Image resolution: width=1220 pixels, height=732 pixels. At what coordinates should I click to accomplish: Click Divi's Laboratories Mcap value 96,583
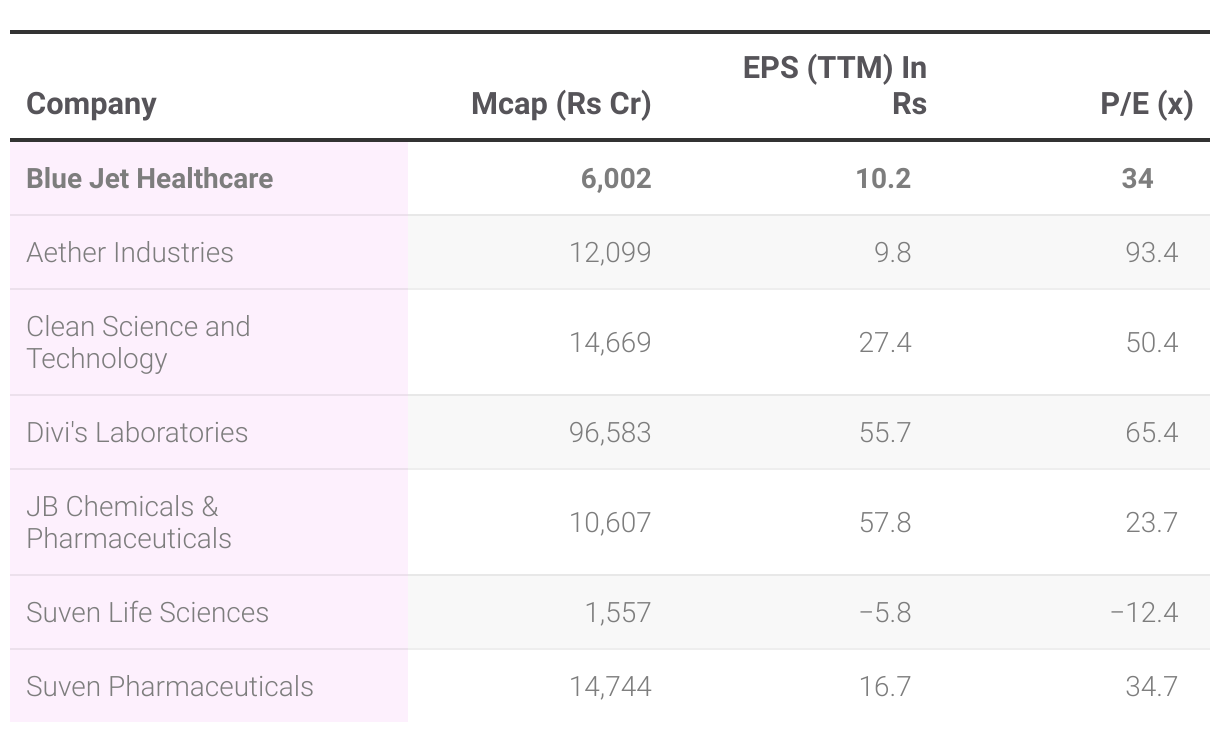click(610, 432)
